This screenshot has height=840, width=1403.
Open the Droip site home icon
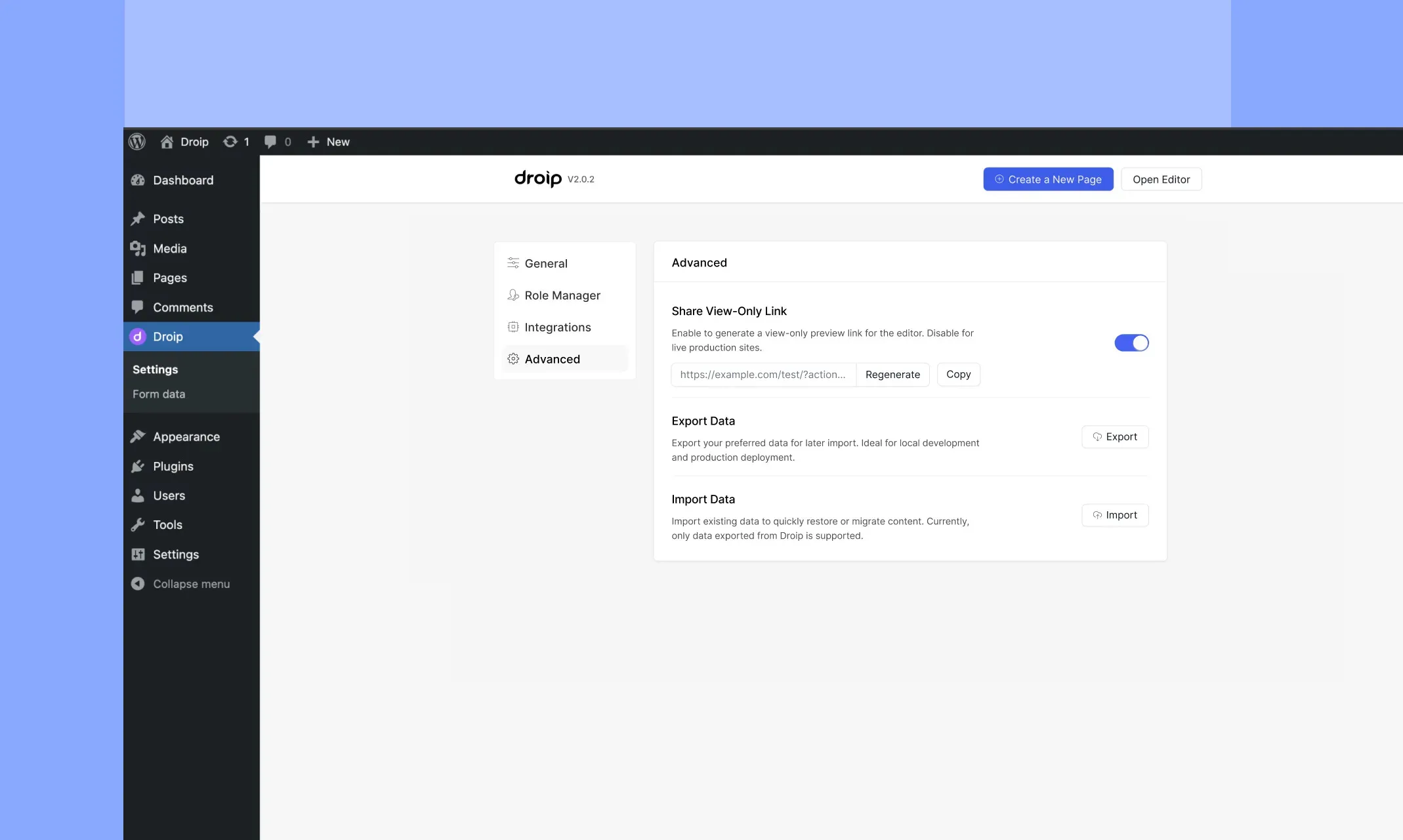pos(167,142)
